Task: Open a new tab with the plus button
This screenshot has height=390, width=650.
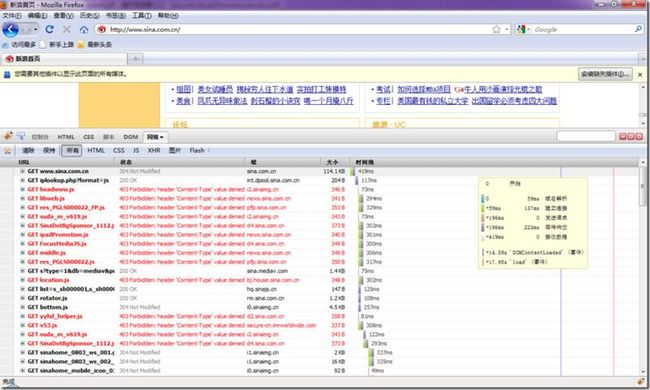Action: pyautogui.click(x=135, y=59)
